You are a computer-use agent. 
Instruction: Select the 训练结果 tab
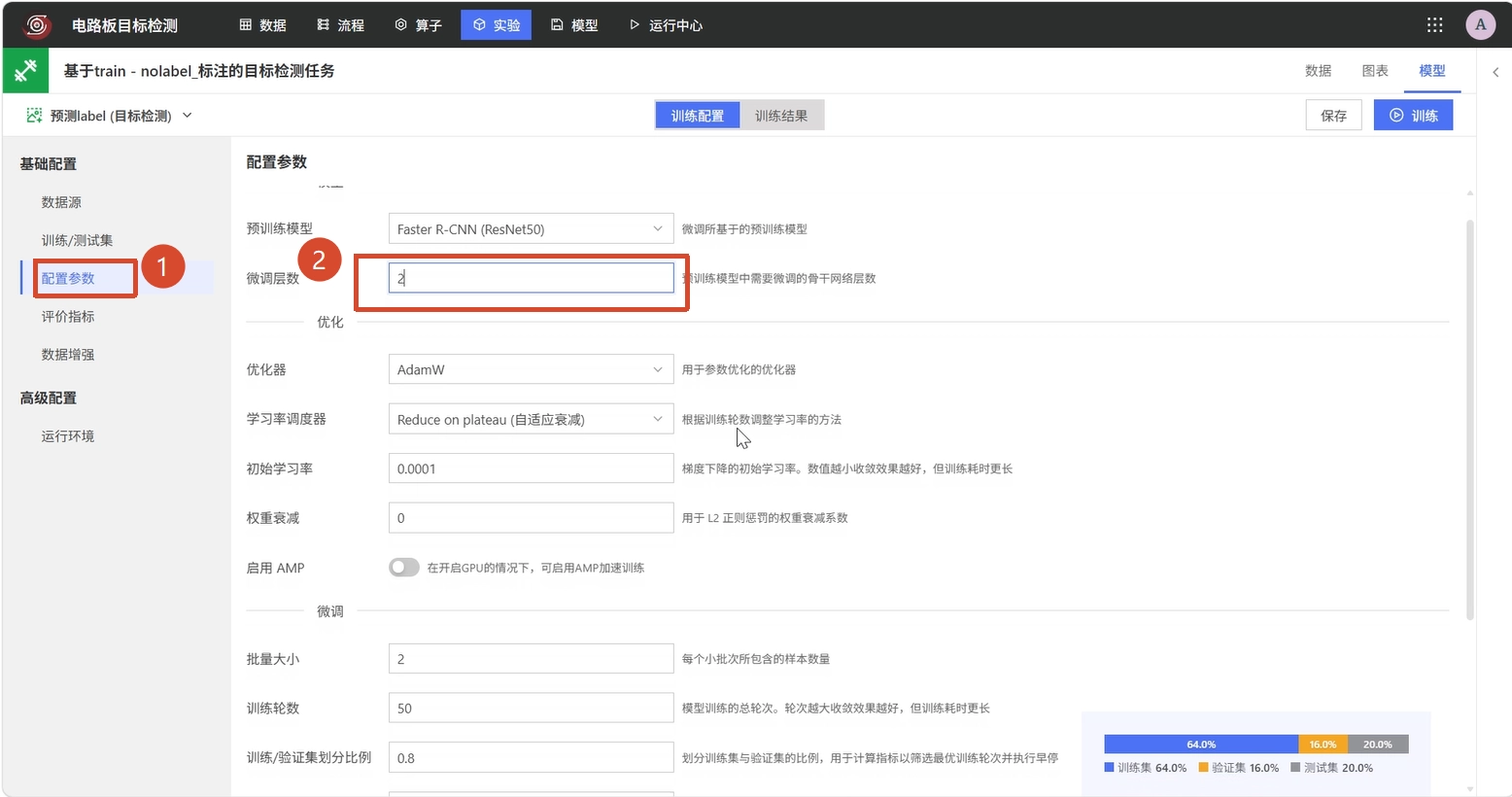(781, 116)
